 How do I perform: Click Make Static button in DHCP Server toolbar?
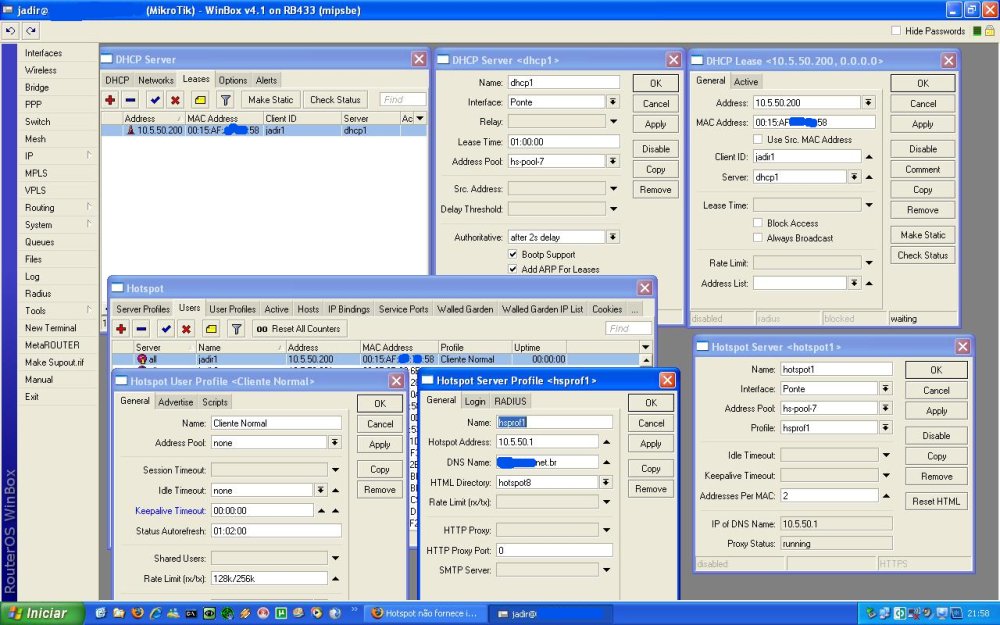(270, 100)
